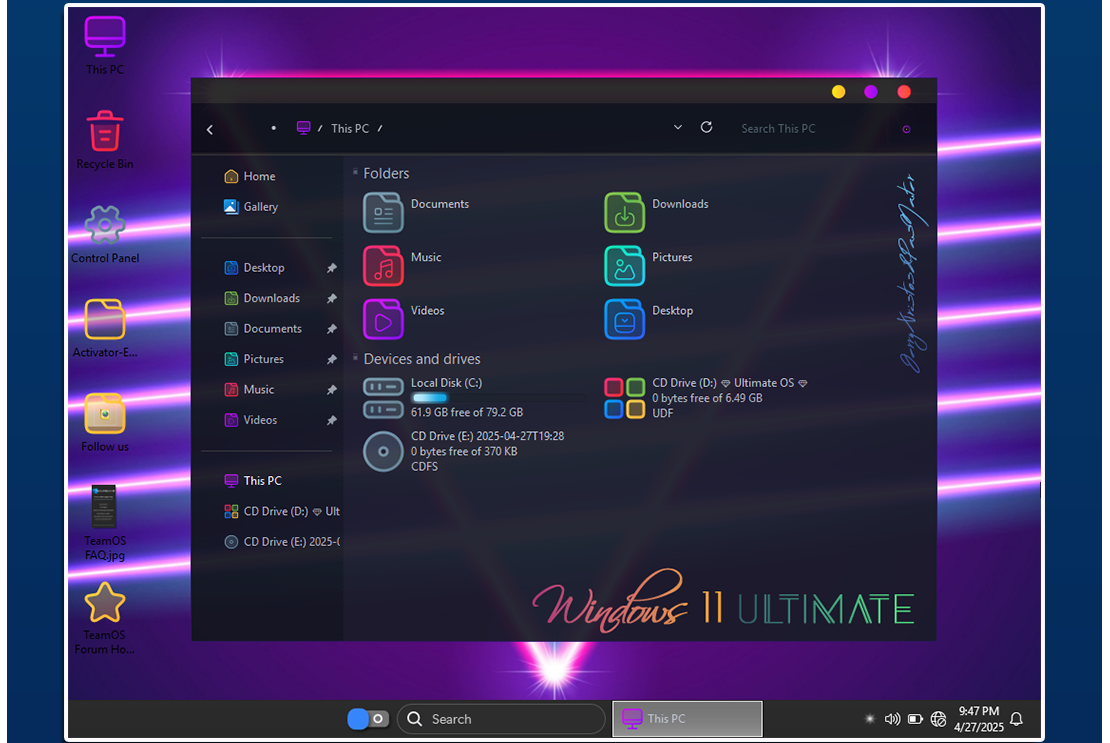Open the purple Videos folder

[384, 320]
